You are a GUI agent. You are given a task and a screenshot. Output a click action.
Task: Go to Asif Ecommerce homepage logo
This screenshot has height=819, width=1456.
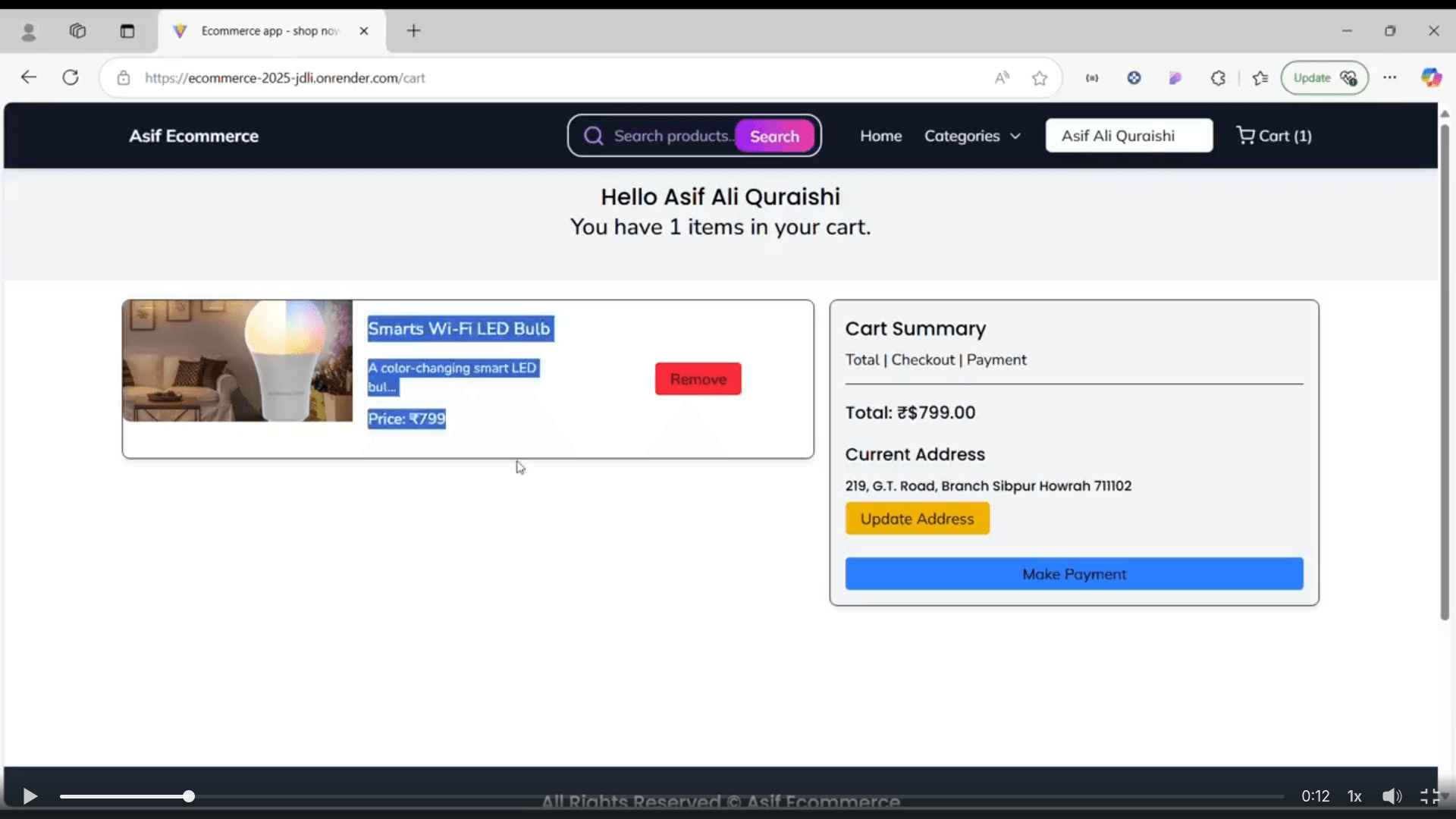point(193,136)
